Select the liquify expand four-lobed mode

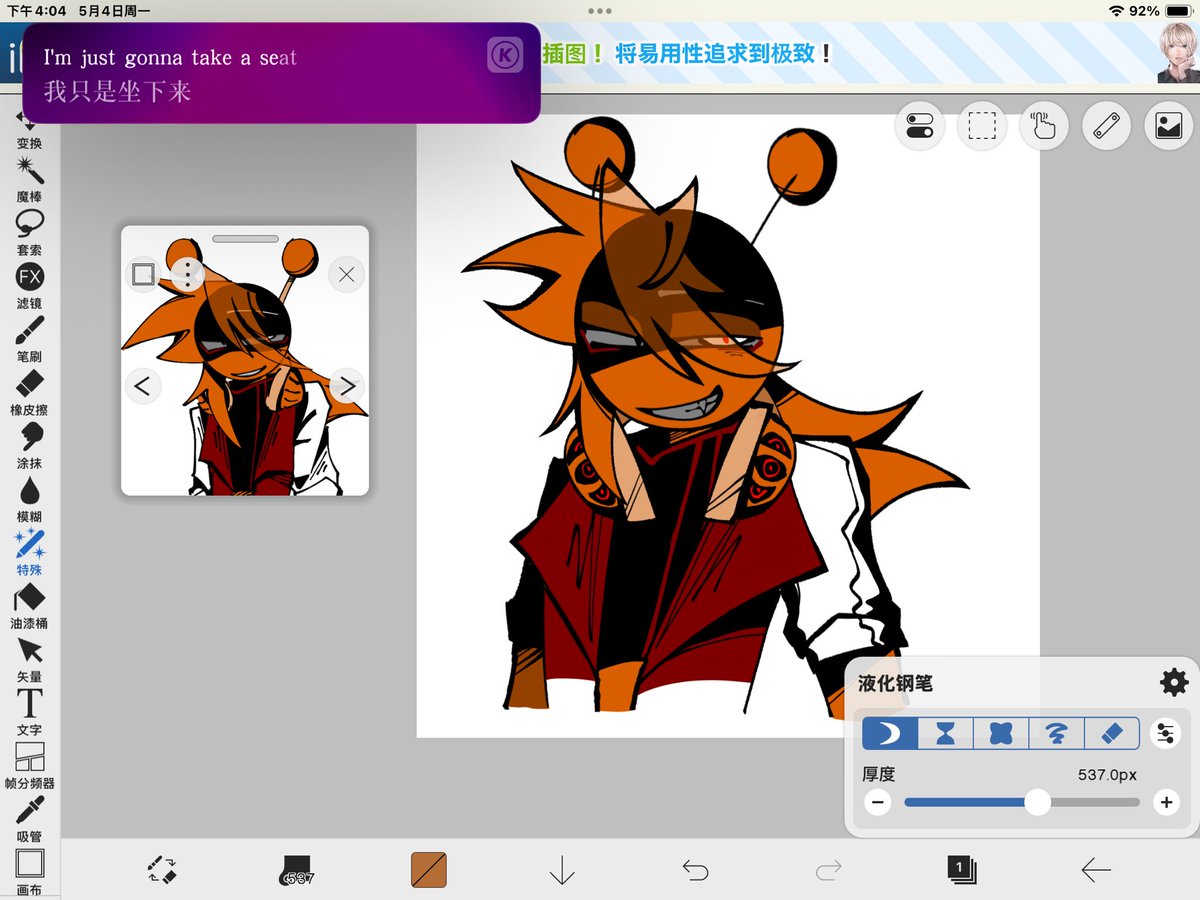[1001, 734]
